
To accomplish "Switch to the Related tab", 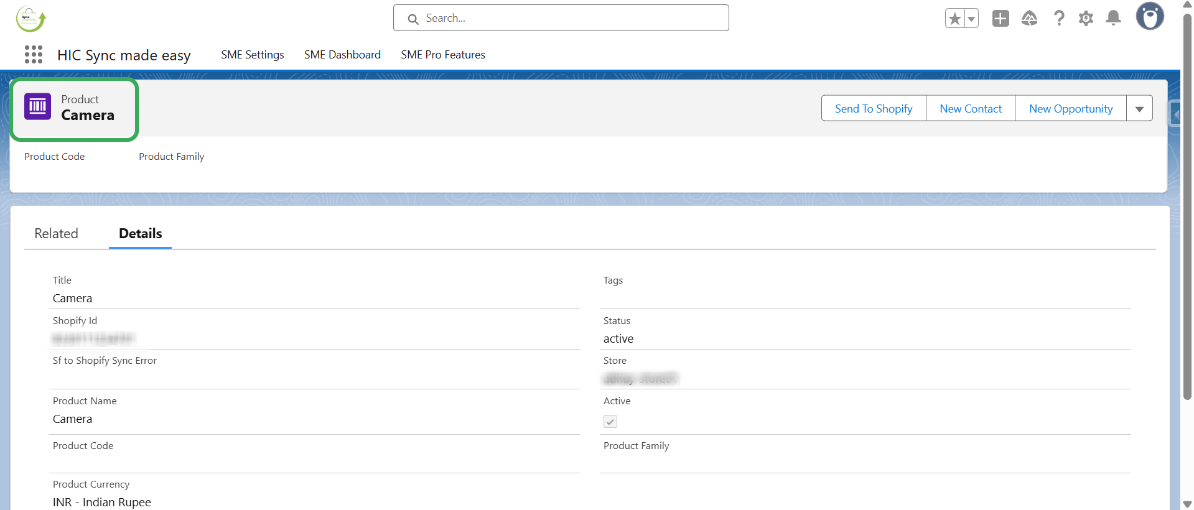I will coord(56,234).
